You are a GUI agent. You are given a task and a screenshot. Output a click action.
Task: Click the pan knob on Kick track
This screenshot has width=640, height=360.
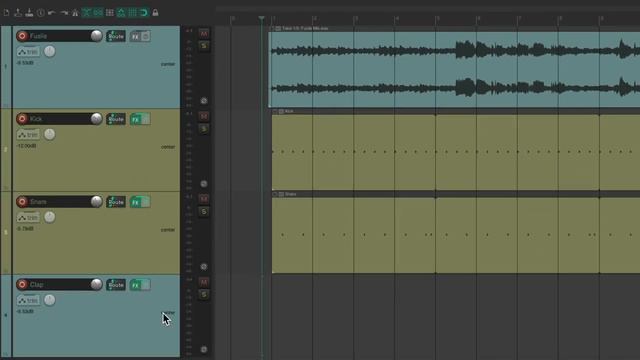pos(49,134)
